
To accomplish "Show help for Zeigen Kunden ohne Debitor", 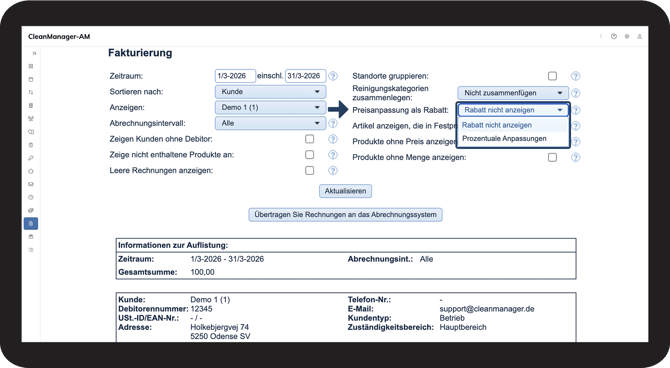I will point(333,139).
